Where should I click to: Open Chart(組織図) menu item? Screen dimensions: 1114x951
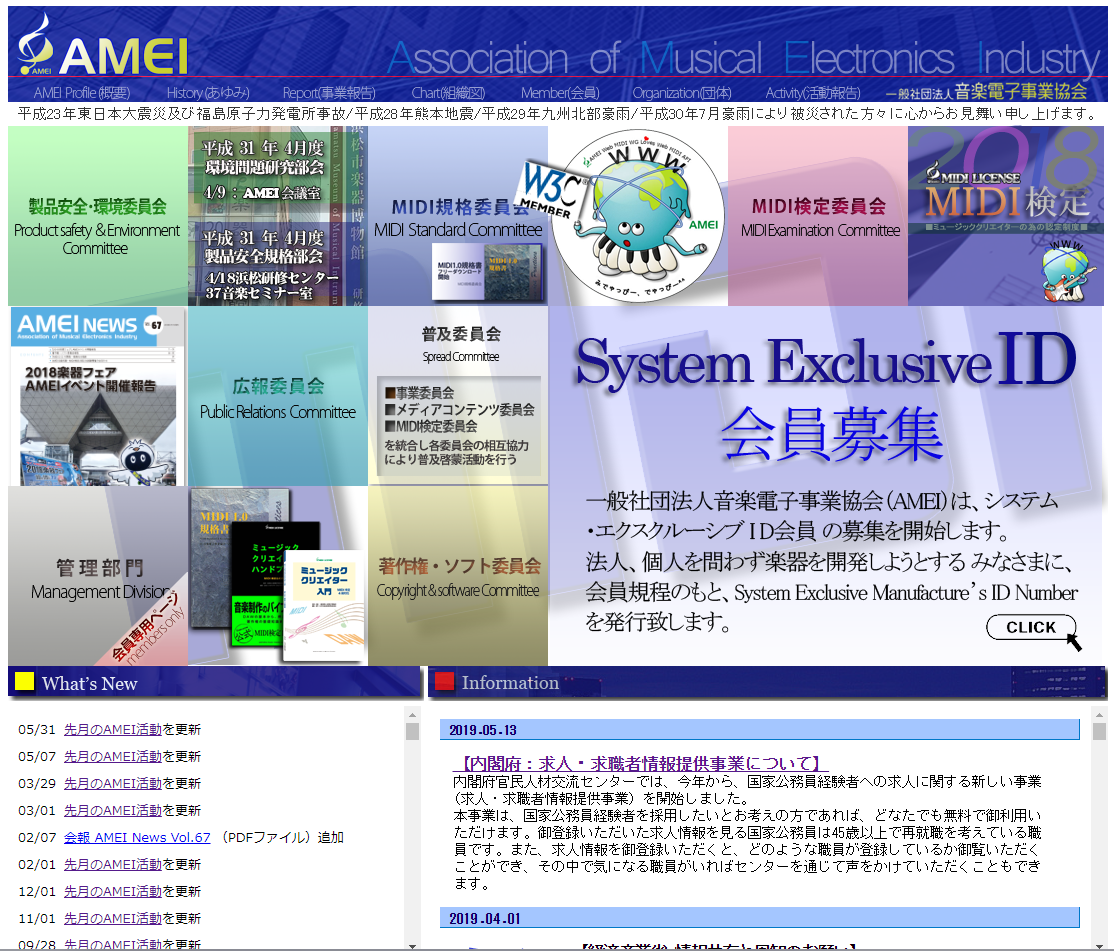click(x=448, y=93)
